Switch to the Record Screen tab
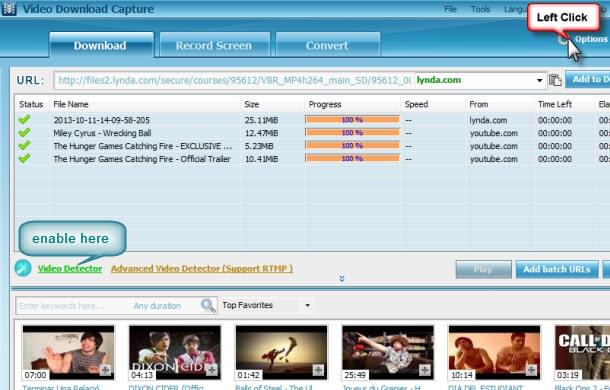Viewport: 610px width, 390px height. pyautogui.click(x=214, y=46)
